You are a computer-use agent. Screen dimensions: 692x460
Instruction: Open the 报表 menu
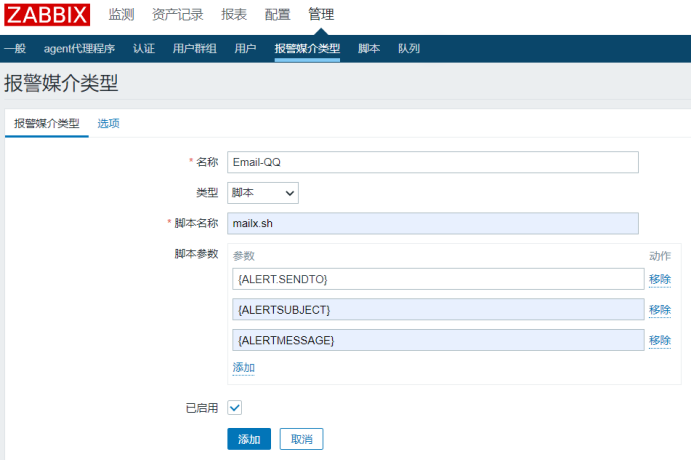pyautogui.click(x=234, y=15)
